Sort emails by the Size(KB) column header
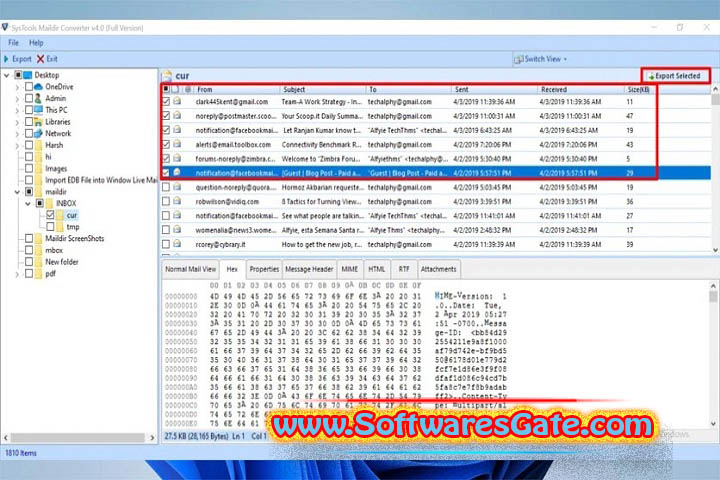Image resolution: width=720 pixels, height=480 pixels. pos(639,89)
